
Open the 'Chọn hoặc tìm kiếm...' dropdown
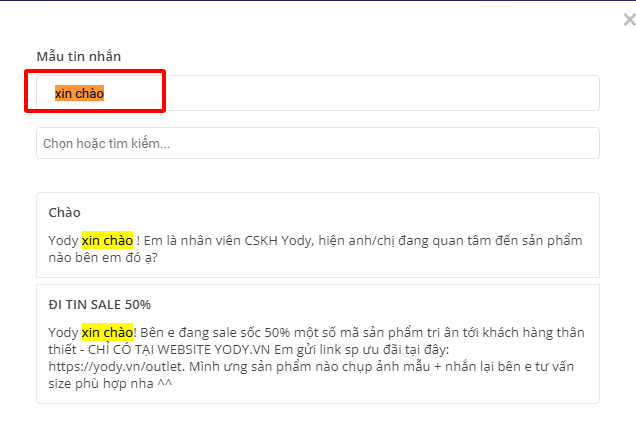click(318, 143)
